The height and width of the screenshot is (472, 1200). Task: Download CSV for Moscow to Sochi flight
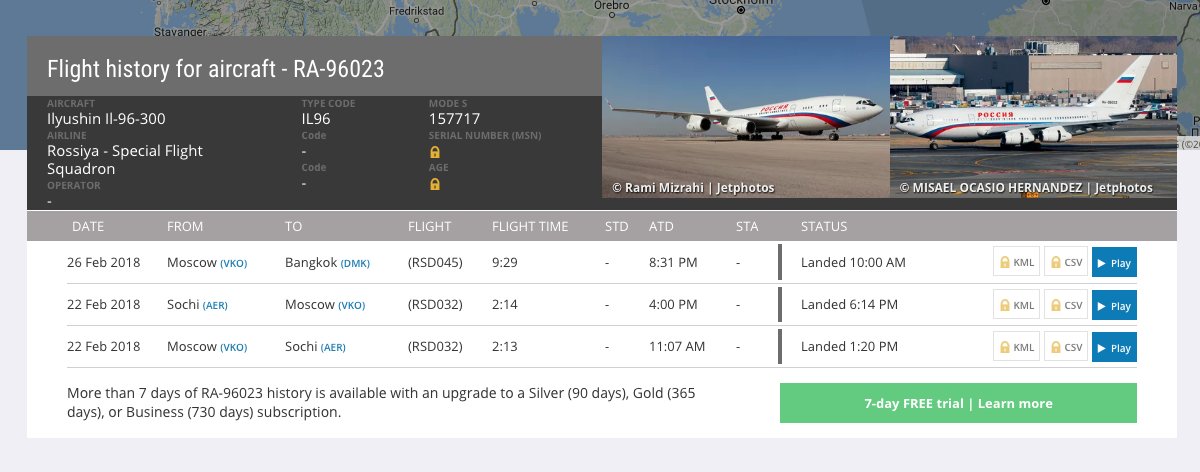1066,347
